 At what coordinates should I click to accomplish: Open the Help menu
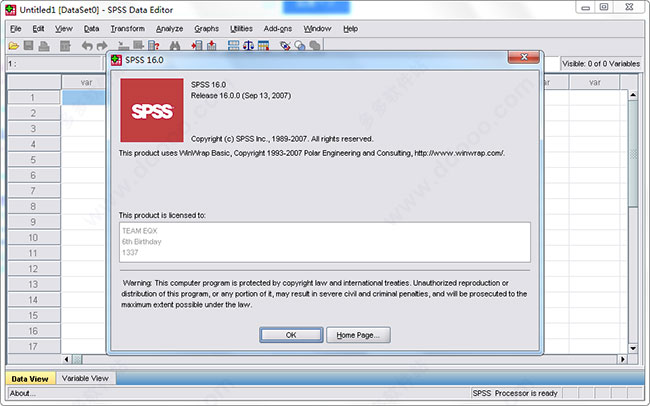coord(350,29)
